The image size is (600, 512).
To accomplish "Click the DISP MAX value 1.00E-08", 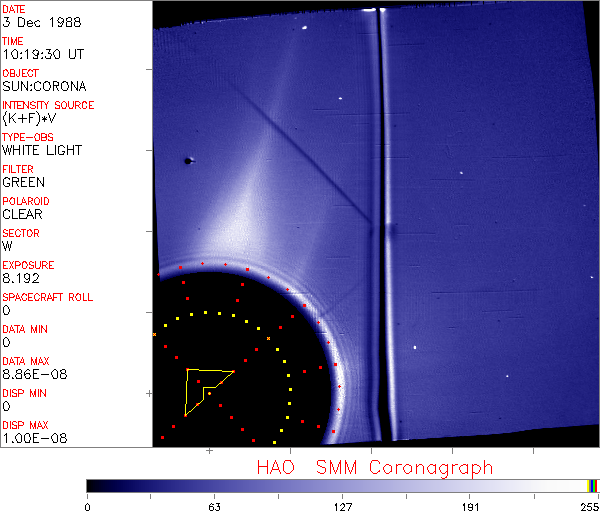I will (35, 438).
